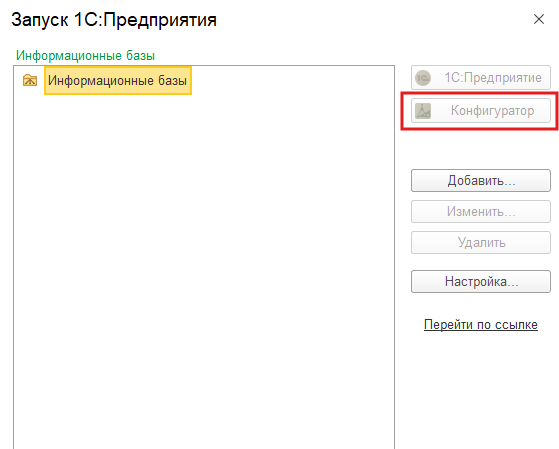The image size is (559, 449).
Task: Select the Информационные базы tree node
Action: tap(118, 81)
